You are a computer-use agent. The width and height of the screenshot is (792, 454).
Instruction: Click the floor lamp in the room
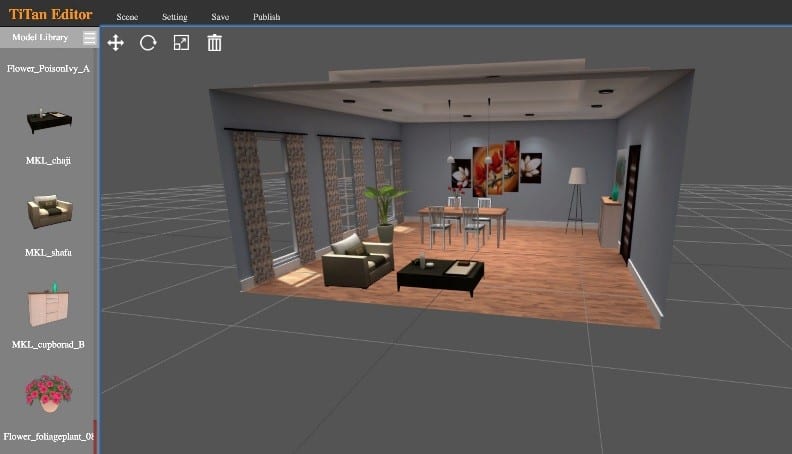pyautogui.click(x=577, y=201)
